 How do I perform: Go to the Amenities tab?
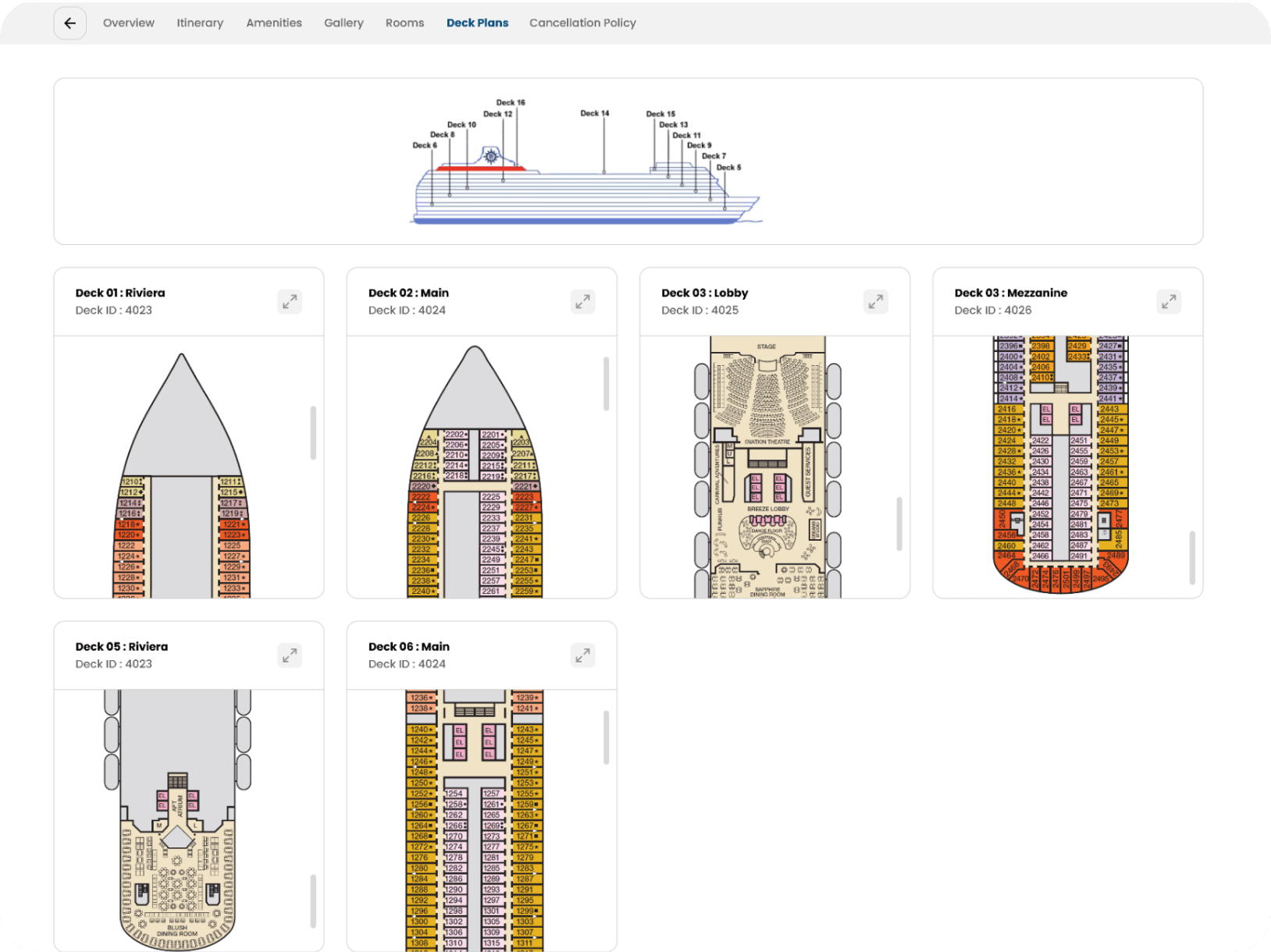point(274,23)
